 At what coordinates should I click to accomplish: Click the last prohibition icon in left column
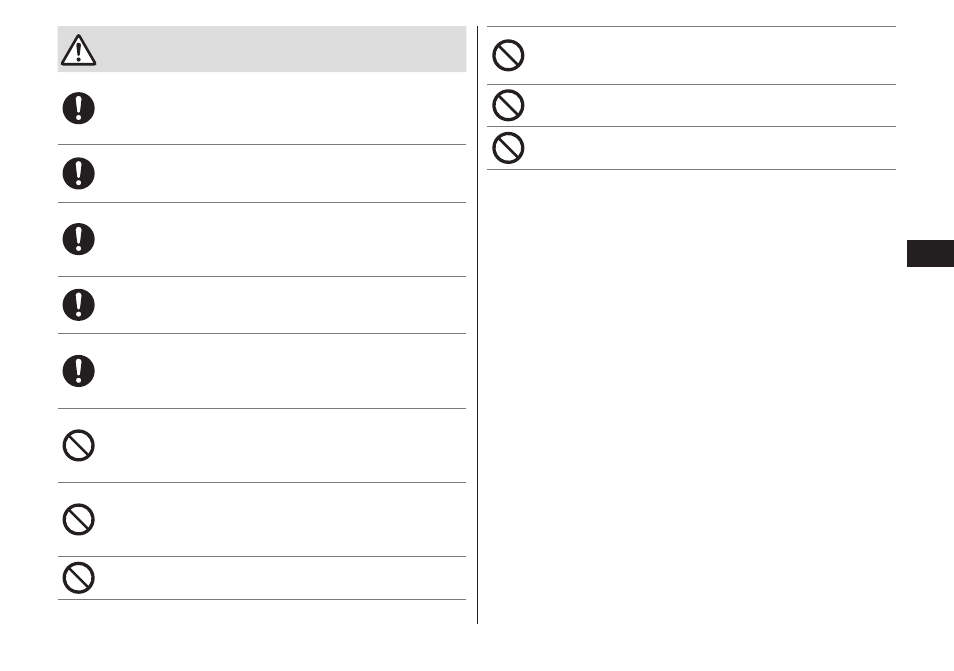point(78,578)
